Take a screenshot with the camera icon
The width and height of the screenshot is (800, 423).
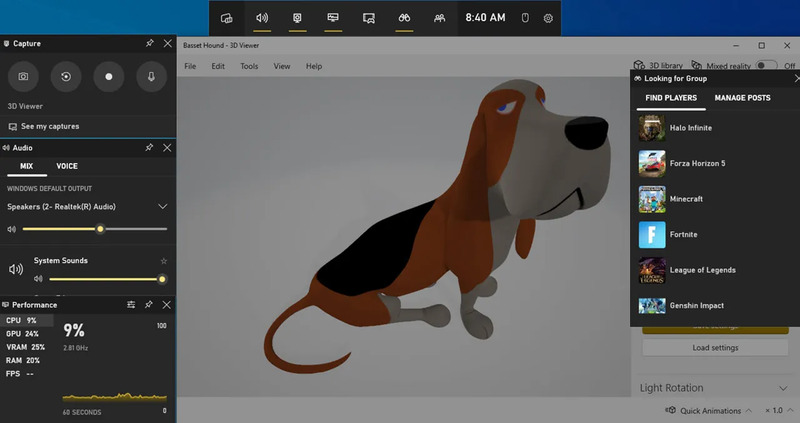point(24,76)
